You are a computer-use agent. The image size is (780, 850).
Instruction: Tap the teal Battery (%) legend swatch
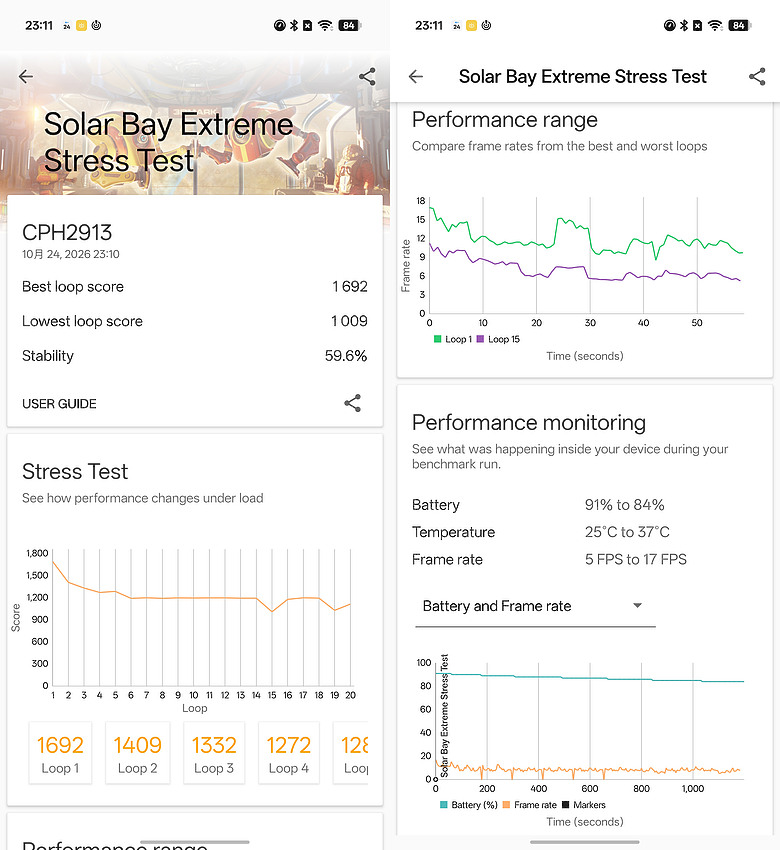click(x=444, y=805)
